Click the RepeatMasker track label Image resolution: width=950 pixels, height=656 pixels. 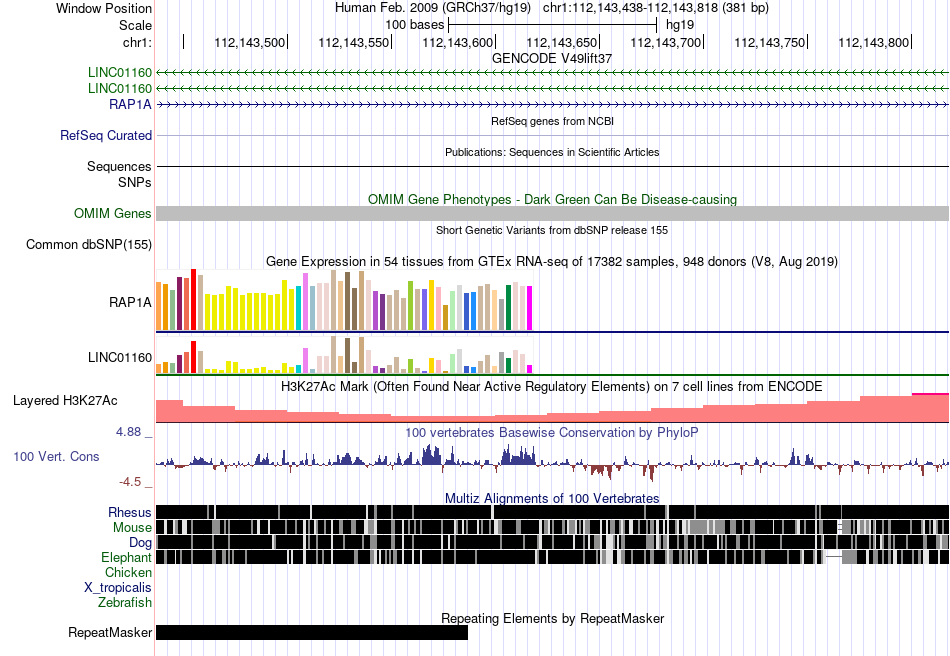[x=110, y=632]
